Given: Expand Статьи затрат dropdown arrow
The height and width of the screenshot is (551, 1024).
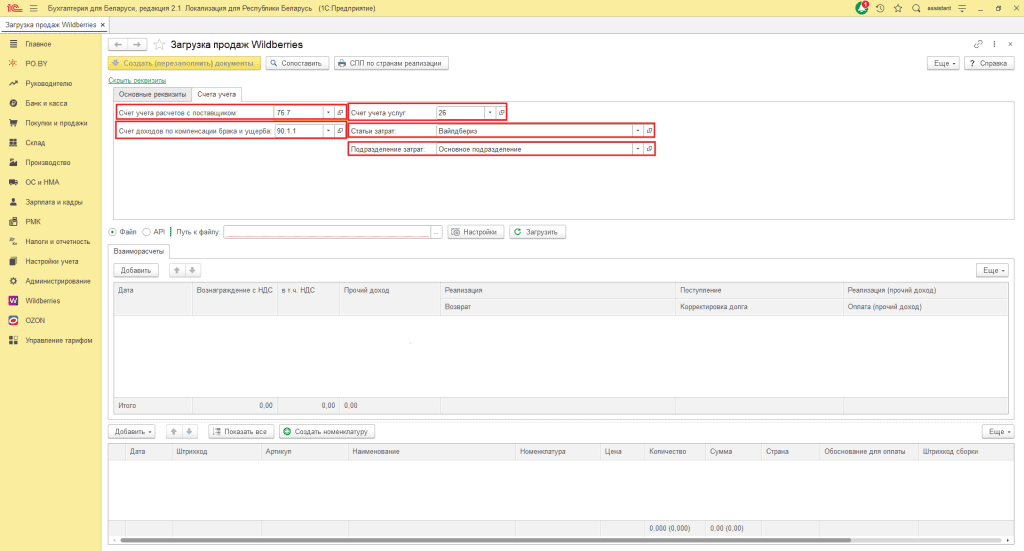Looking at the screenshot, I should [x=637, y=131].
